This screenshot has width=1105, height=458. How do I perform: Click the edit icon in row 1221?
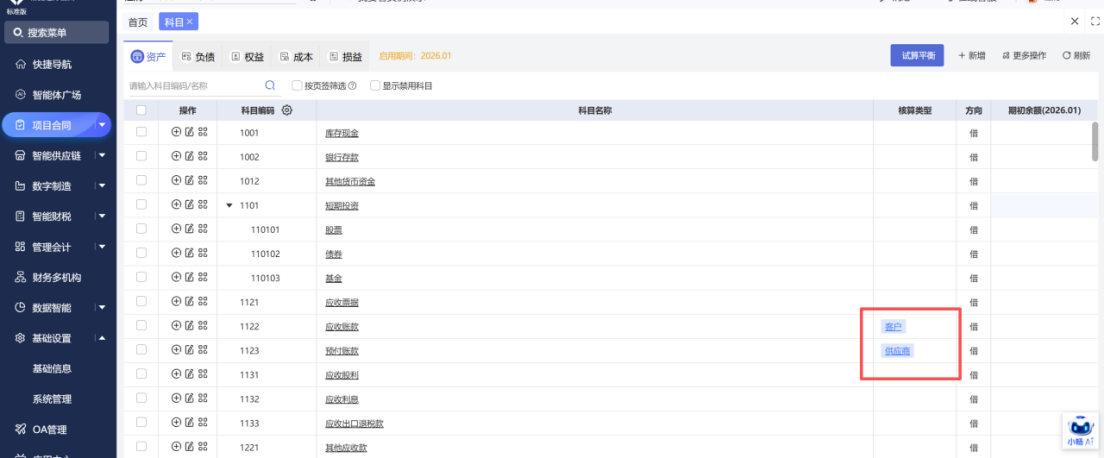[x=189, y=446]
